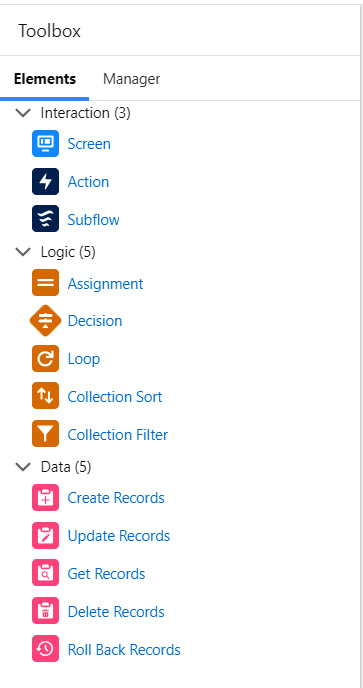The height and width of the screenshot is (688, 363).
Task: Click the diamond Decision icon
Action: coord(45,321)
